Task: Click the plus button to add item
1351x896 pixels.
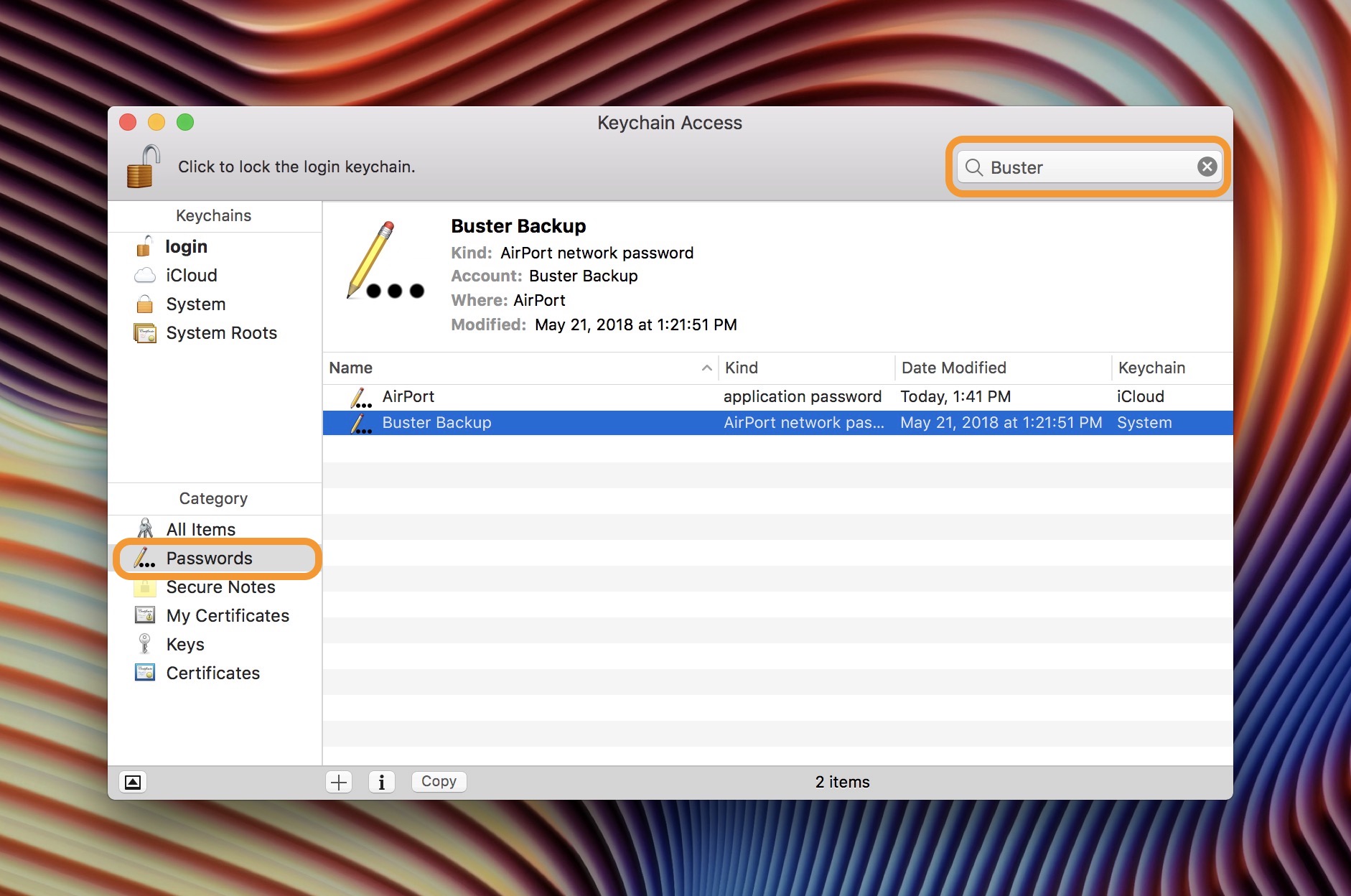Action: click(x=339, y=782)
